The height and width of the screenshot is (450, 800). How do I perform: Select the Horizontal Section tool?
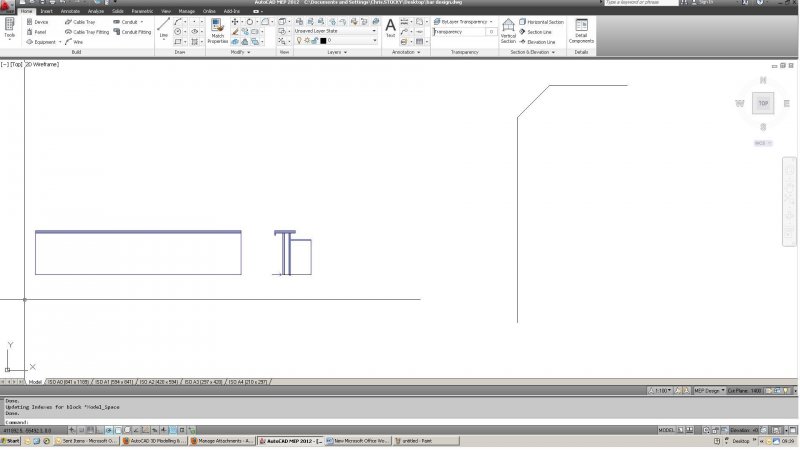545,21
